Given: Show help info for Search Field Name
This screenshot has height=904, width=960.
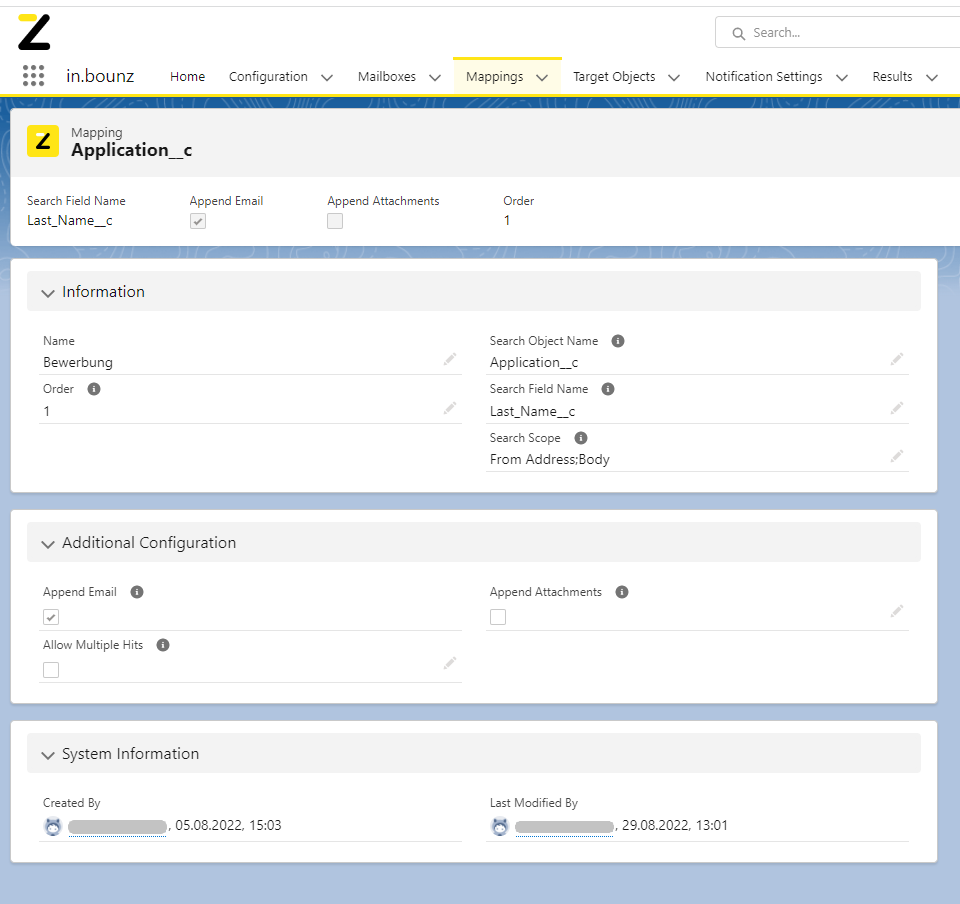Looking at the screenshot, I should [x=607, y=389].
